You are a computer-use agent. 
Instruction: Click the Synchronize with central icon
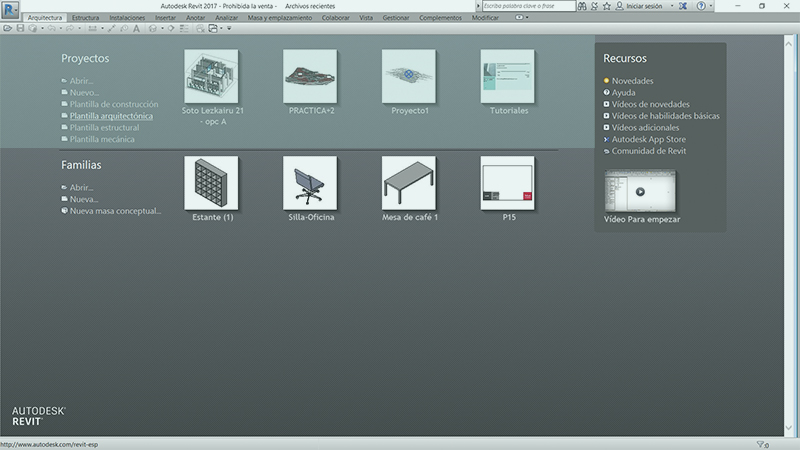33,29
